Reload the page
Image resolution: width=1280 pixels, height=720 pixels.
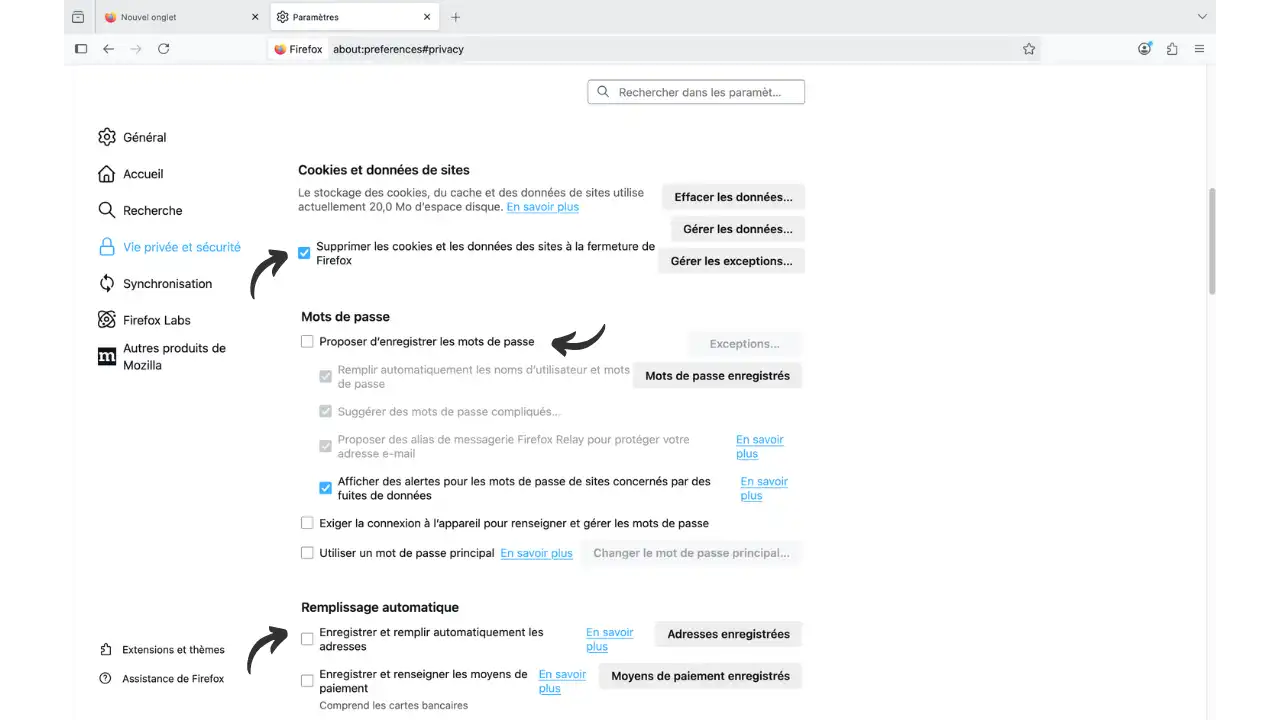pyautogui.click(x=163, y=48)
